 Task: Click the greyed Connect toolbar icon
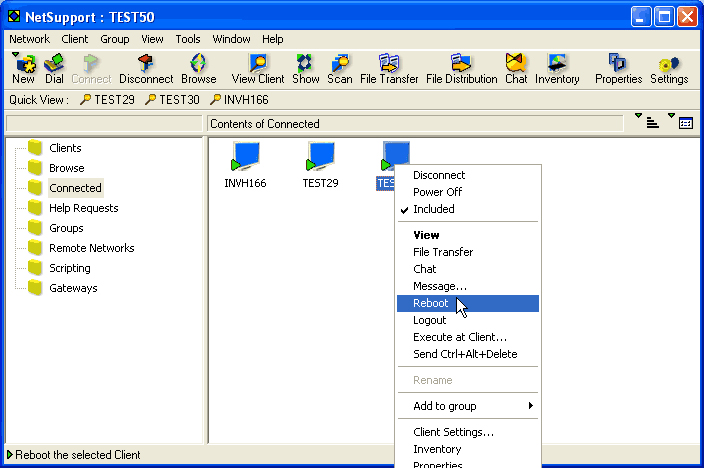click(x=91, y=68)
